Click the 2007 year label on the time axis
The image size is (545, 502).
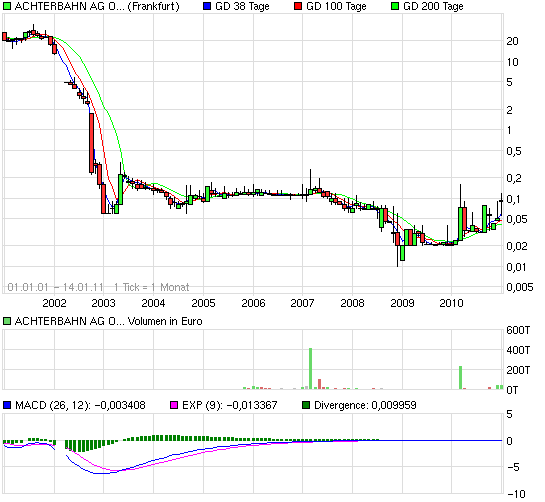pyautogui.click(x=302, y=303)
